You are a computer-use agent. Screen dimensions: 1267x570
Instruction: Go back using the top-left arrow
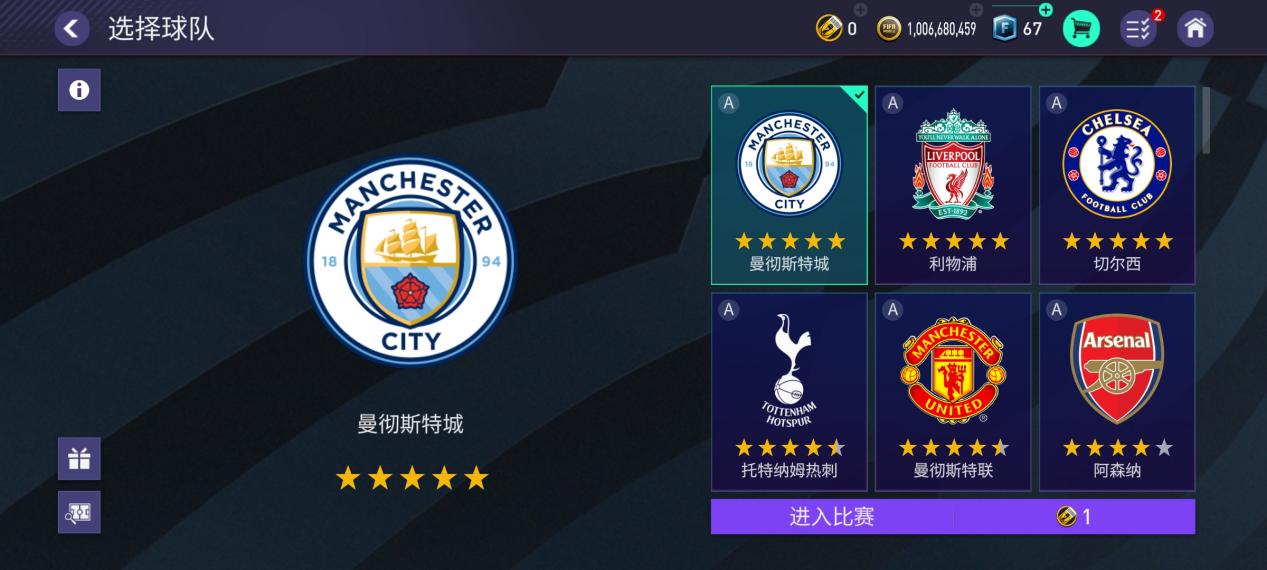71,29
